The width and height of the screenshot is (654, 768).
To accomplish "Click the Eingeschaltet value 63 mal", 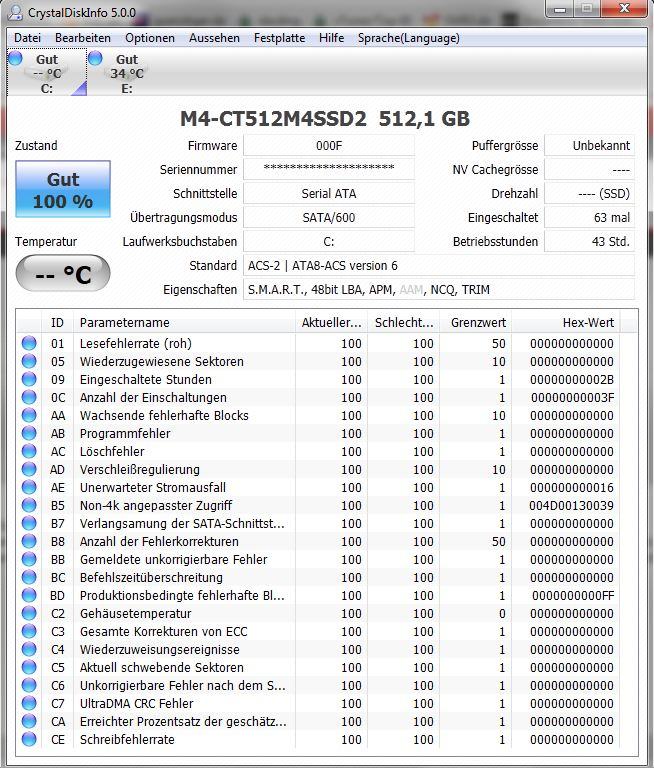I will click(x=590, y=217).
